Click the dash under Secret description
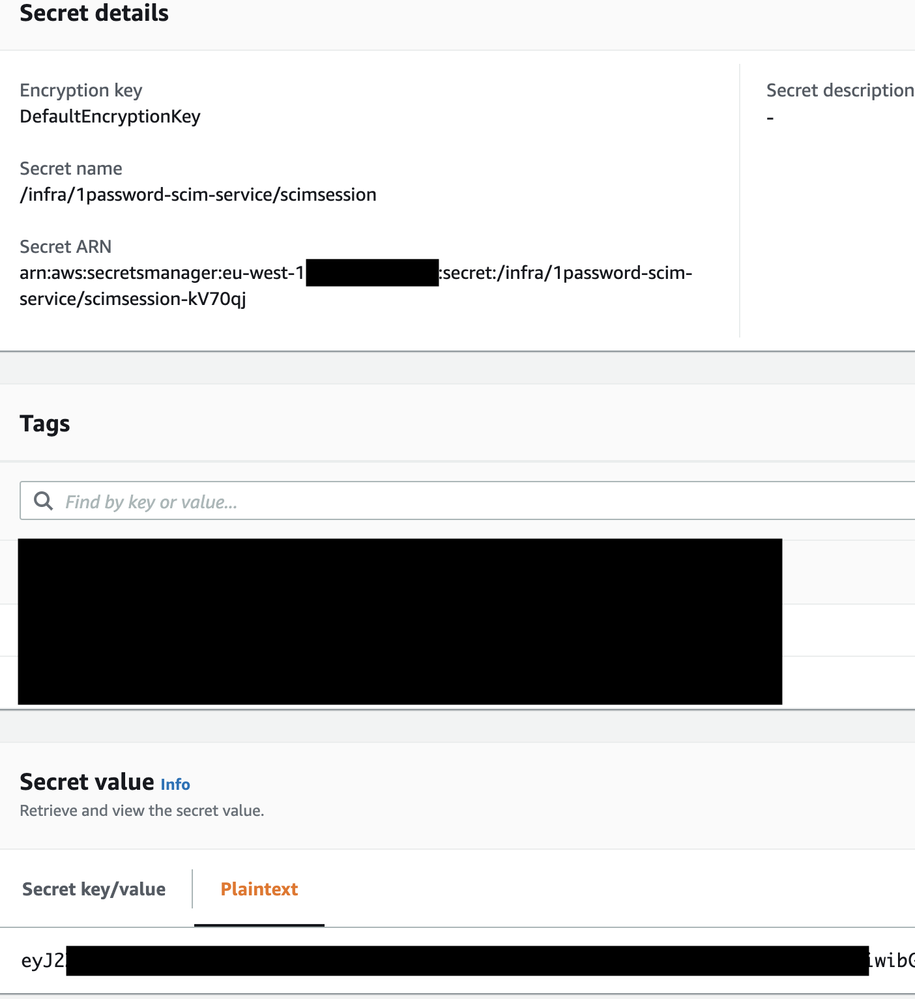The width and height of the screenshot is (915, 999). pyautogui.click(x=770, y=118)
